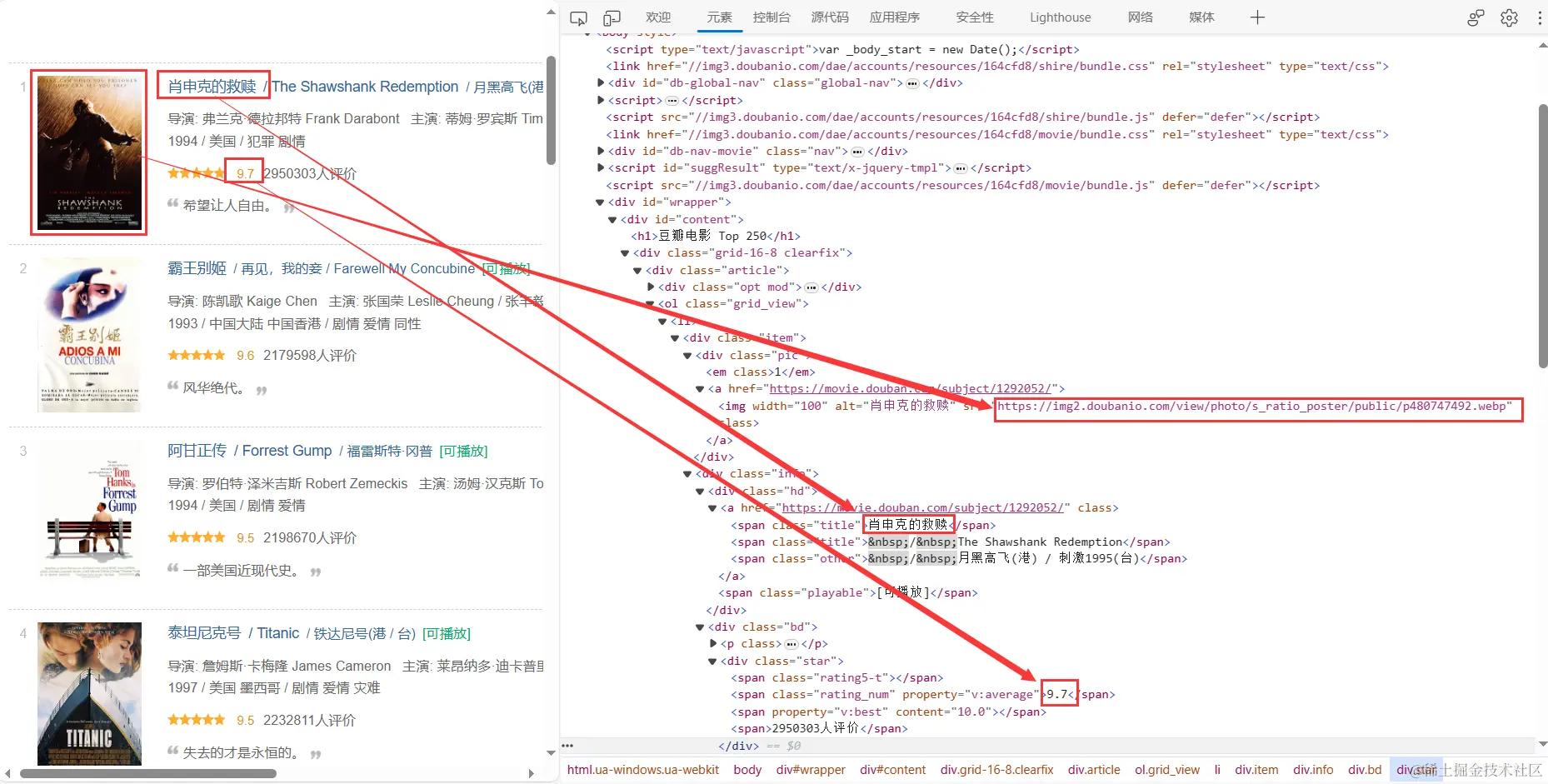
Task: Open a new DevTools tool with plus icon
Action: (1257, 17)
